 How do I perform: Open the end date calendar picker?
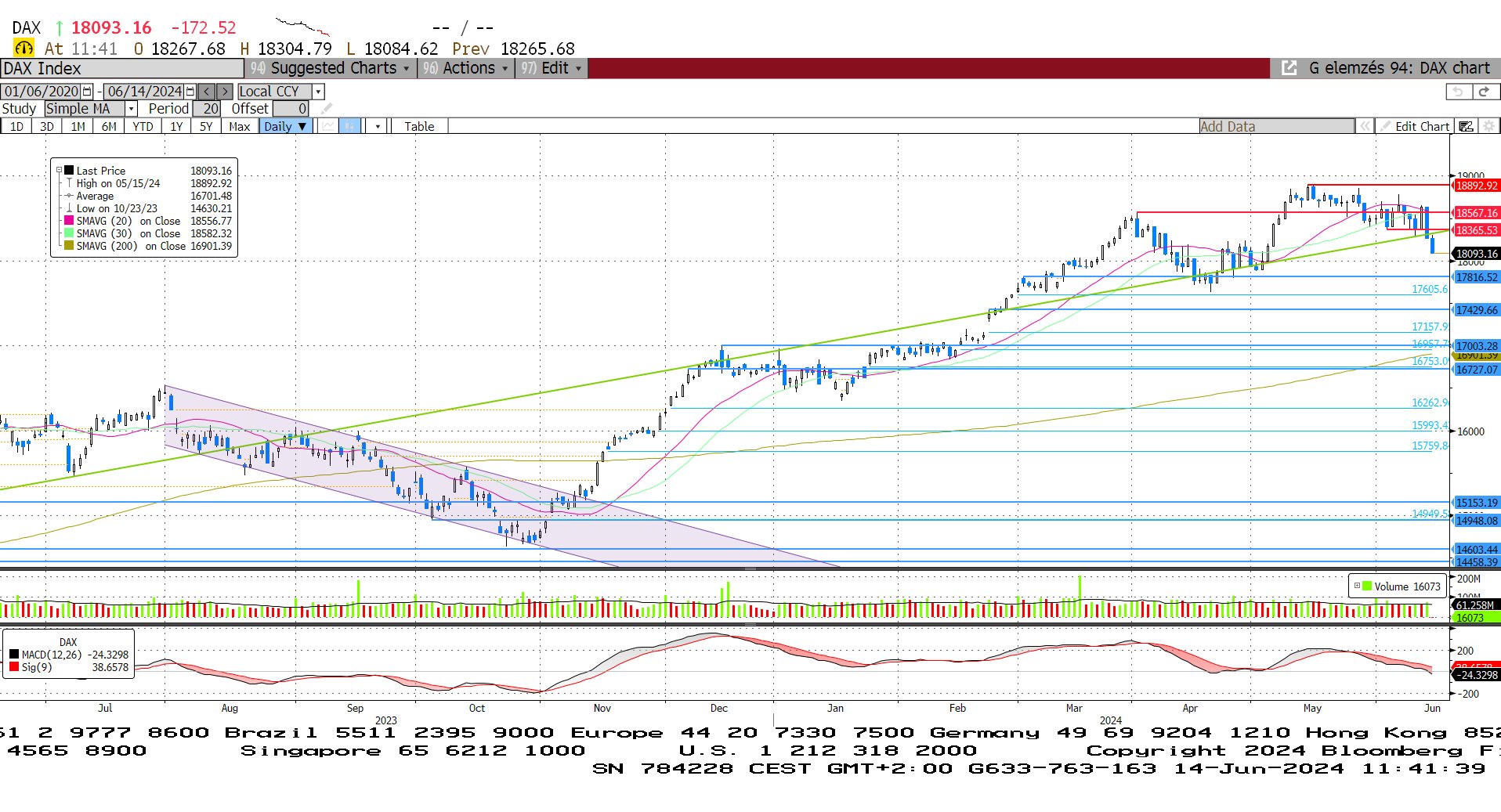(x=190, y=92)
